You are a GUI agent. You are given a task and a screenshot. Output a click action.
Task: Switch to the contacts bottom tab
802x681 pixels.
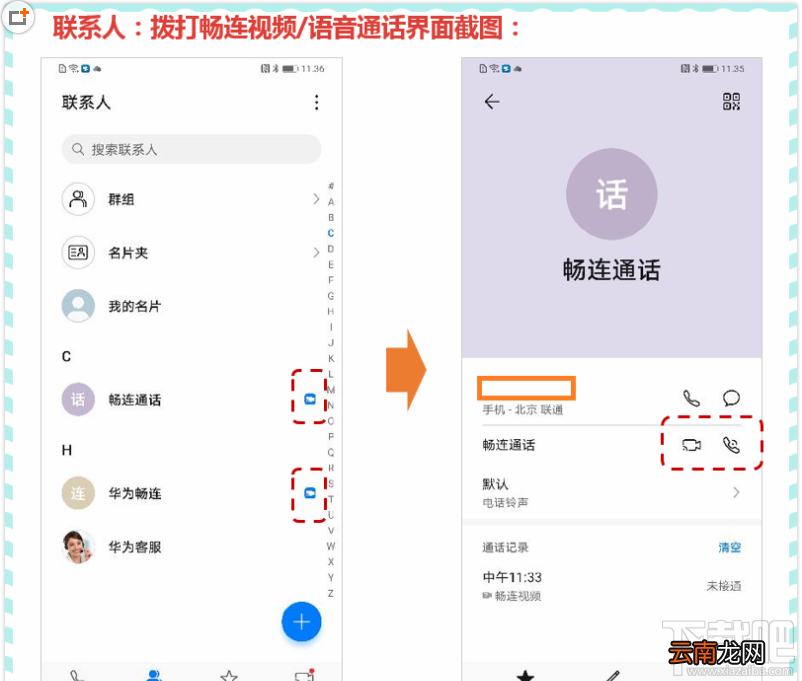tap(153, 675)
